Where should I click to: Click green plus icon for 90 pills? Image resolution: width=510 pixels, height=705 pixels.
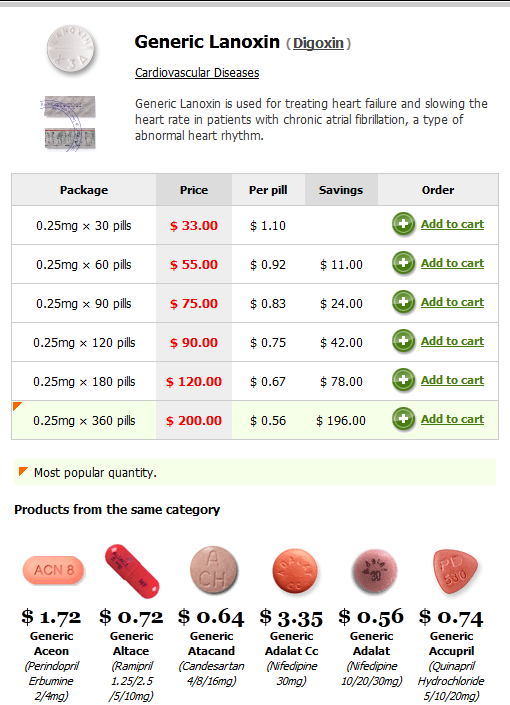(x=403, y=302)
